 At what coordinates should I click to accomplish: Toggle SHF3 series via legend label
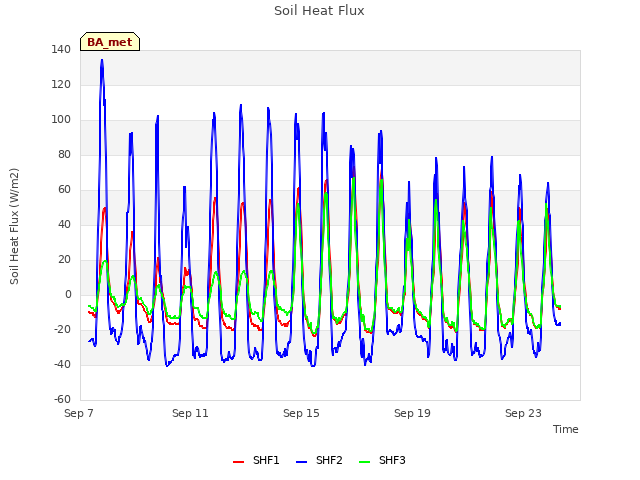[x=392, y=460]
